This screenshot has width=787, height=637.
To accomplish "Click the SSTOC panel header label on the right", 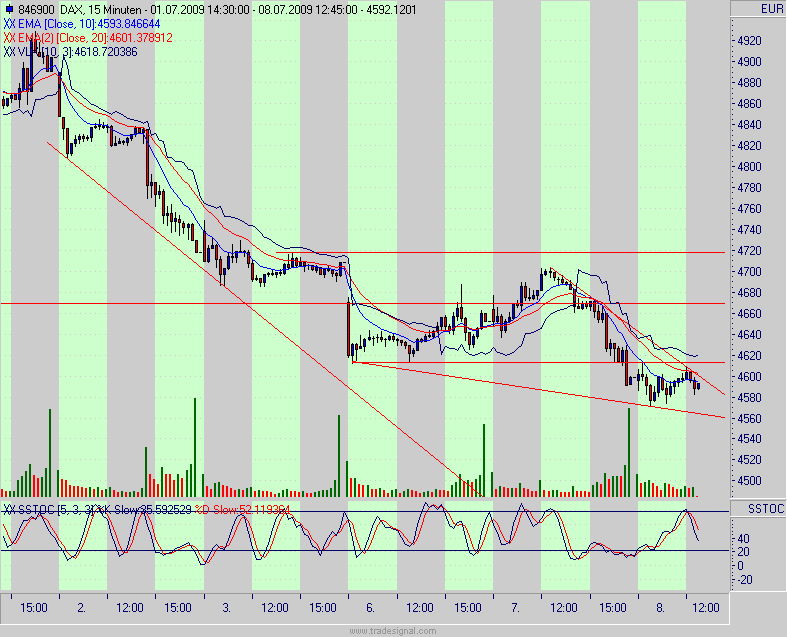I will point(765,508).
